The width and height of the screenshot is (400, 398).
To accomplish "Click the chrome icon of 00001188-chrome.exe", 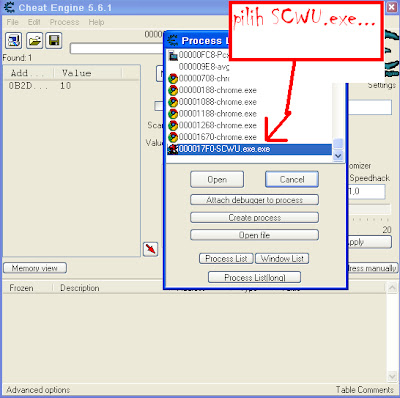I will (173, 114).
